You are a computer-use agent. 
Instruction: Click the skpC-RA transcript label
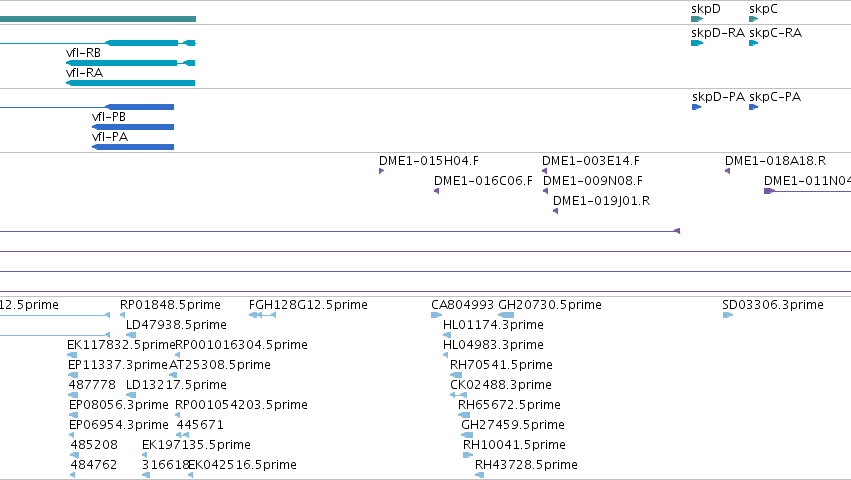776,33
